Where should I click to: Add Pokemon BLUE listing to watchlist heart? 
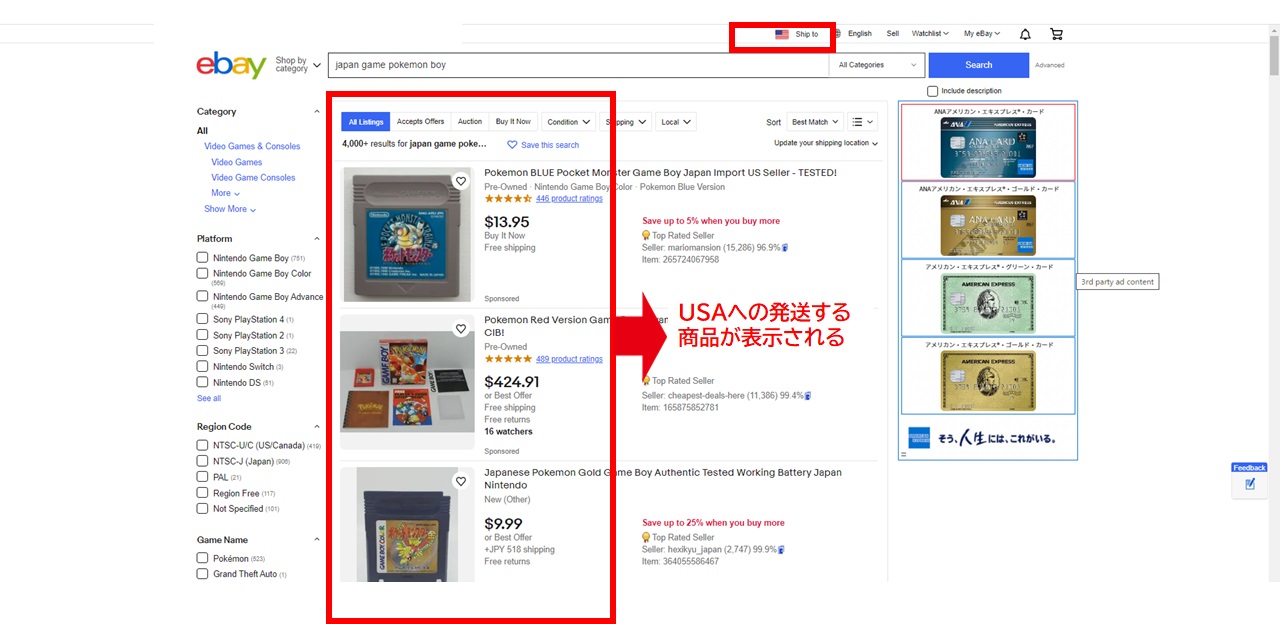[x=461, y=181]
